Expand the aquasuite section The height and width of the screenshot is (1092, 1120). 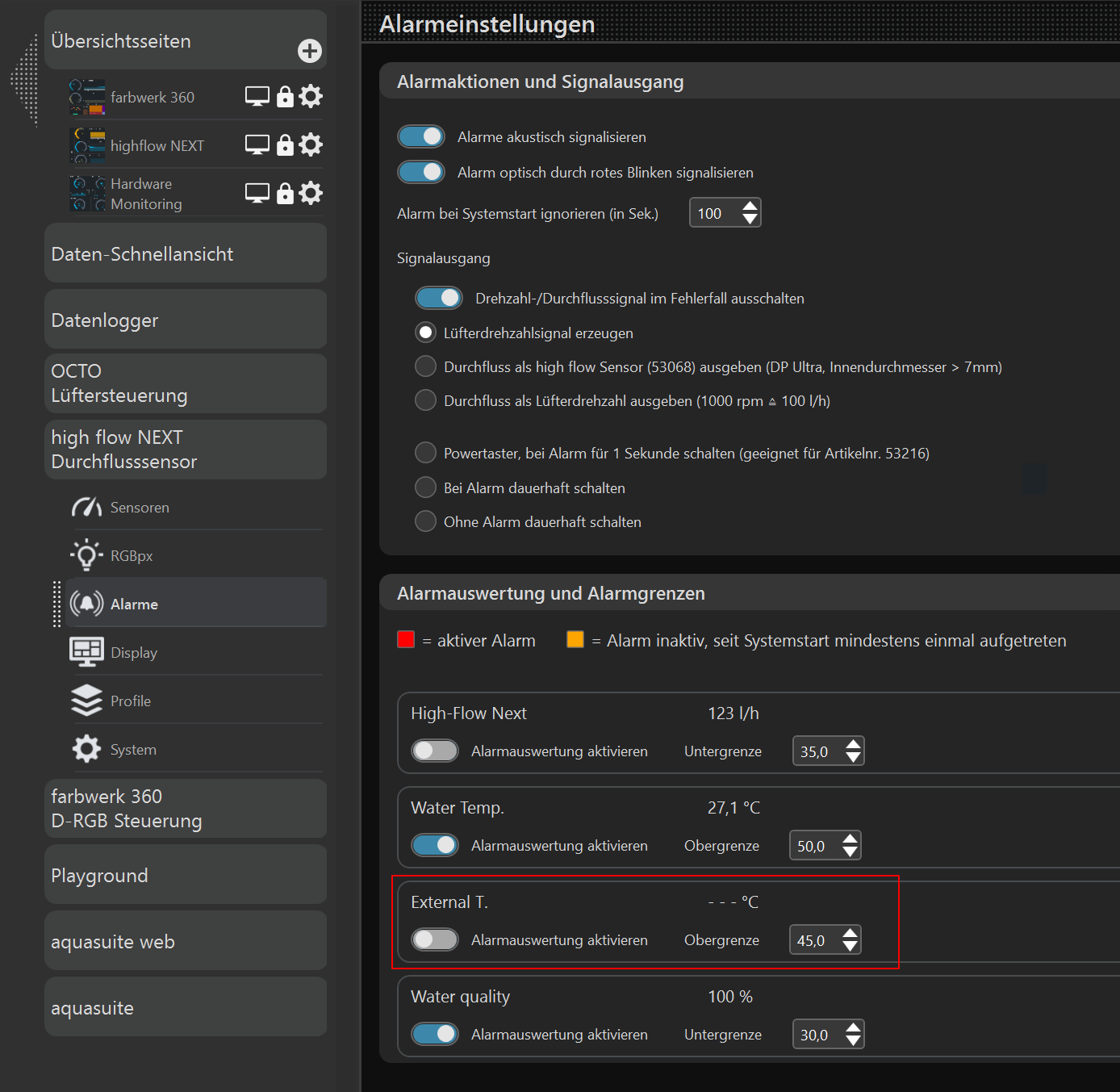(x=186, y=1007)
